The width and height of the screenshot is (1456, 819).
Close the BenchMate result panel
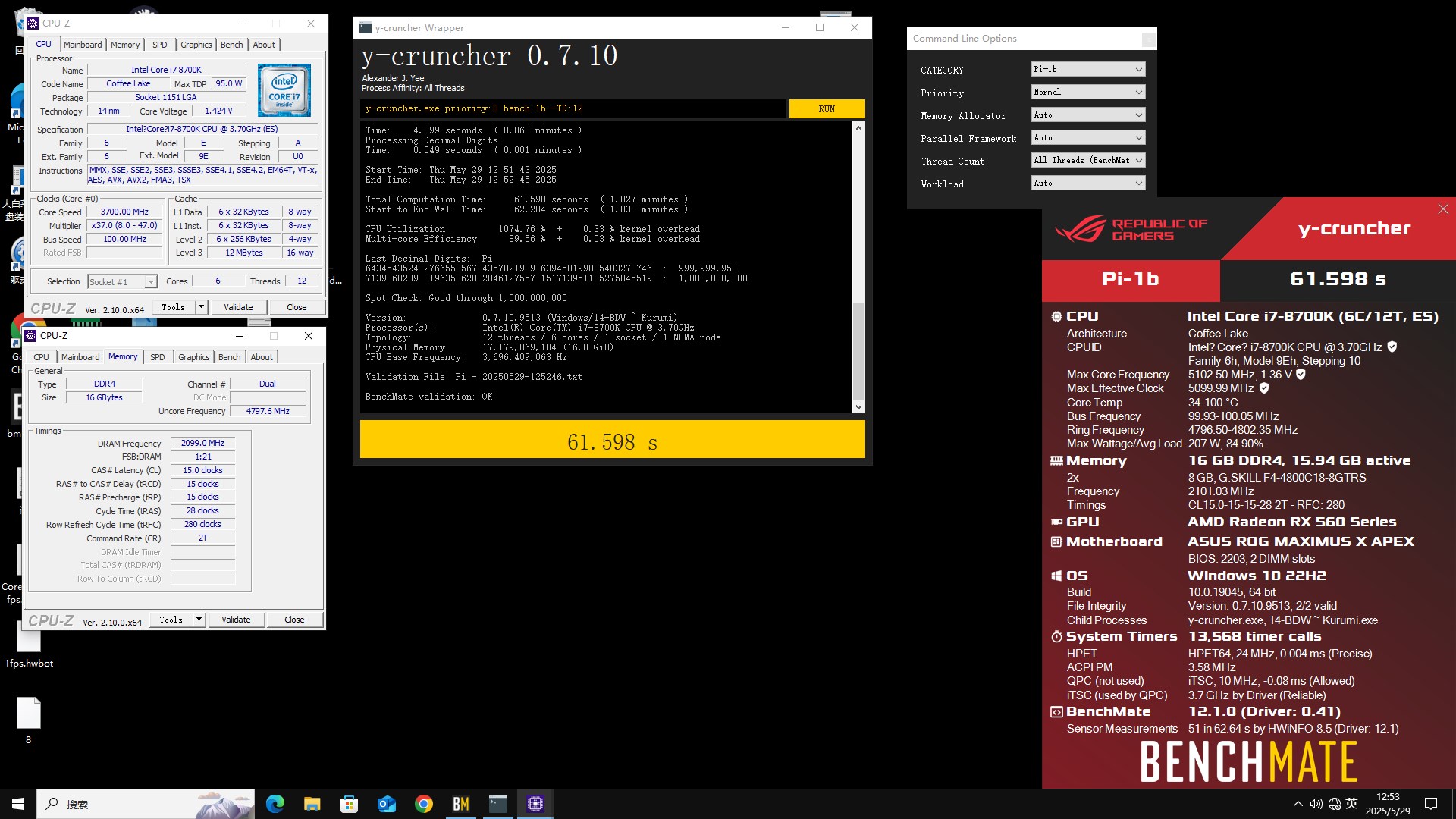coord(1443,209)
